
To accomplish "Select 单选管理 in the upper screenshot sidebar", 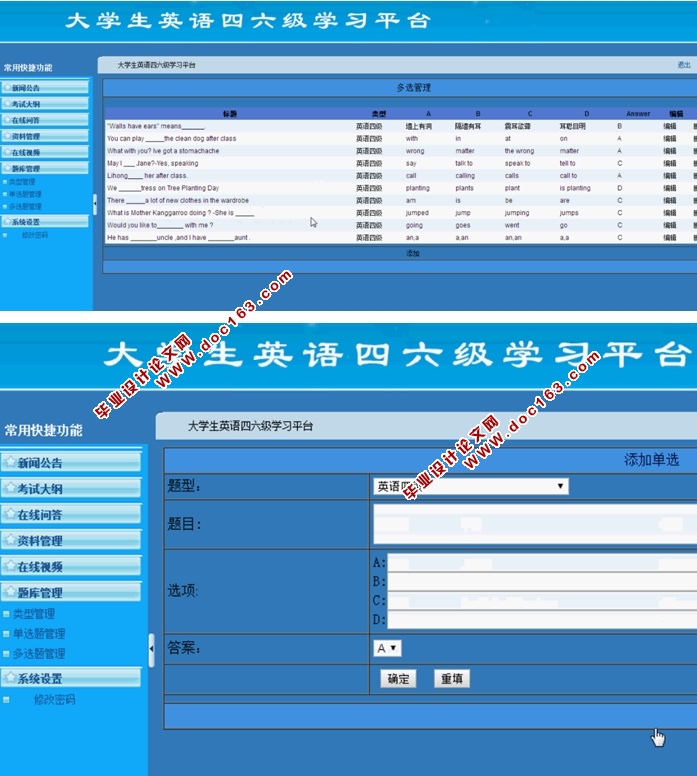I will pos(25,194).
